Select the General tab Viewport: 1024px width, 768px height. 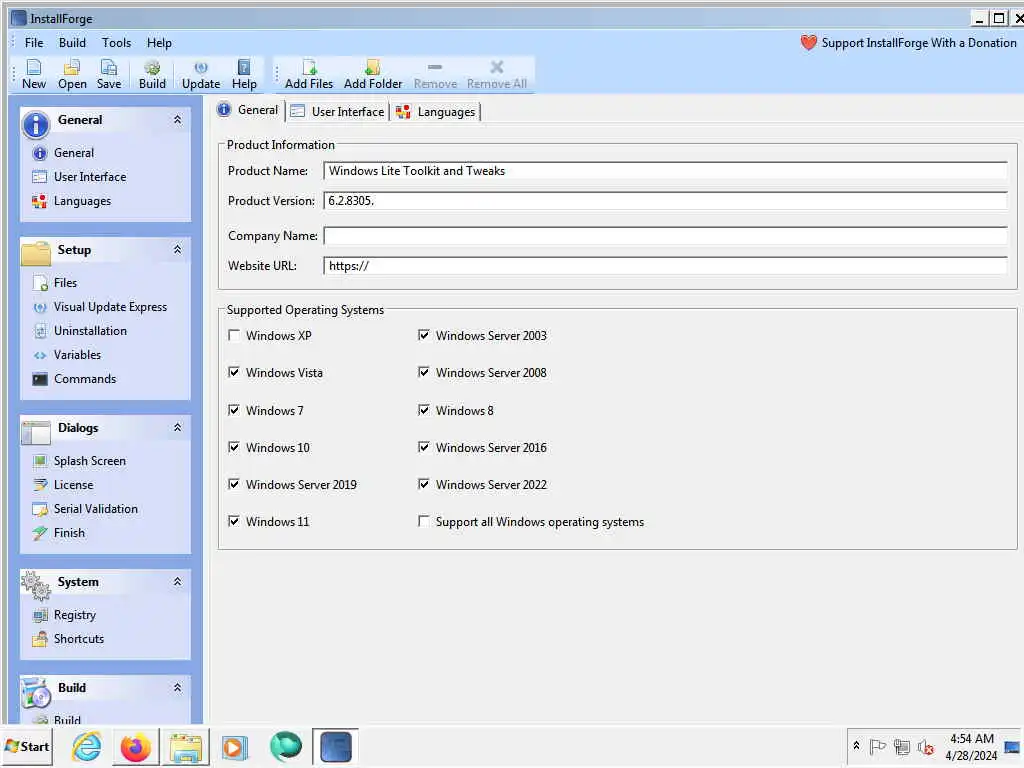tap(248, 110)
